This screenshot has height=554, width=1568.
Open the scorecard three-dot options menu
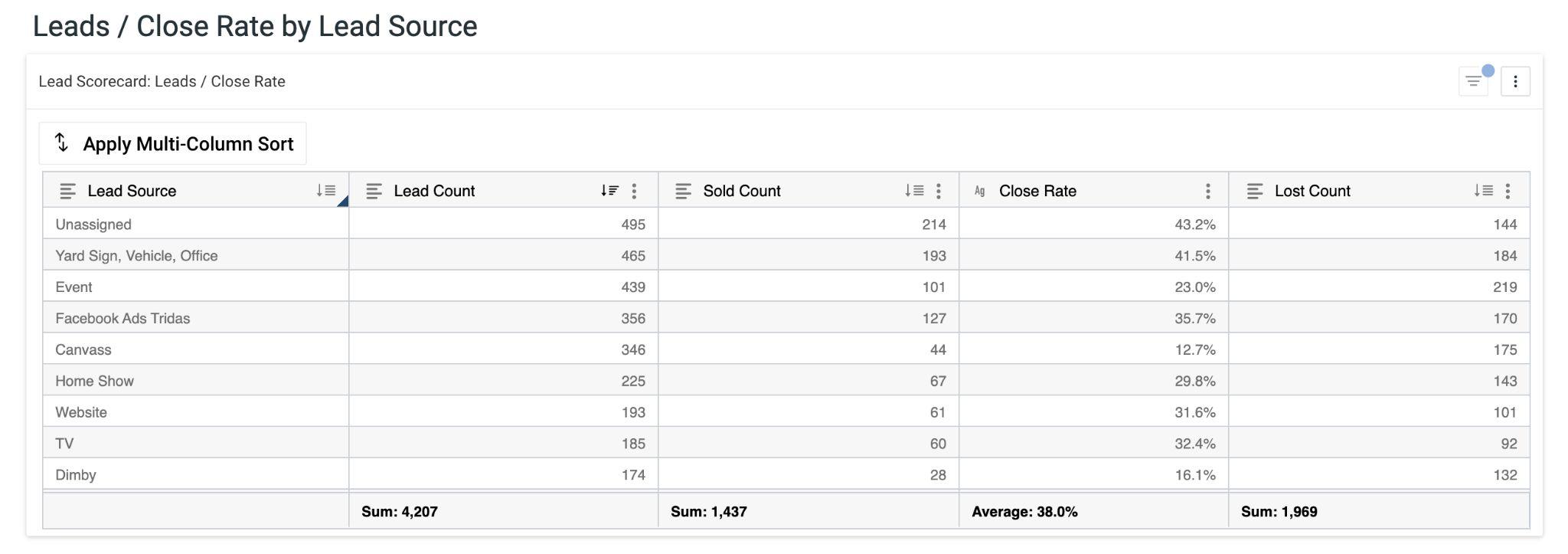[x=1515, y=81]
